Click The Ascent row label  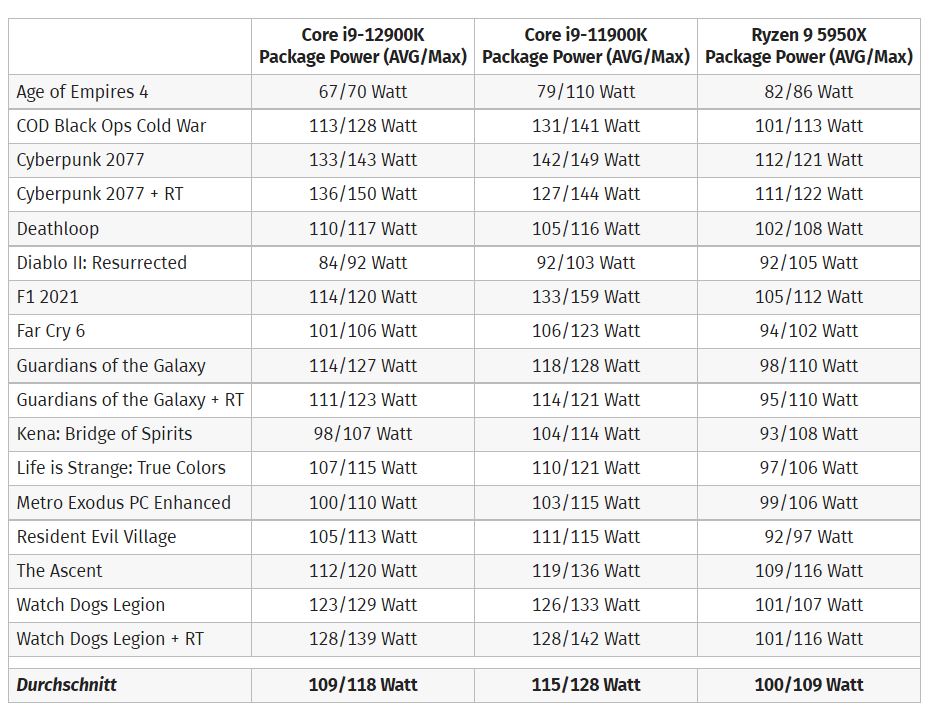pos(59,571)
